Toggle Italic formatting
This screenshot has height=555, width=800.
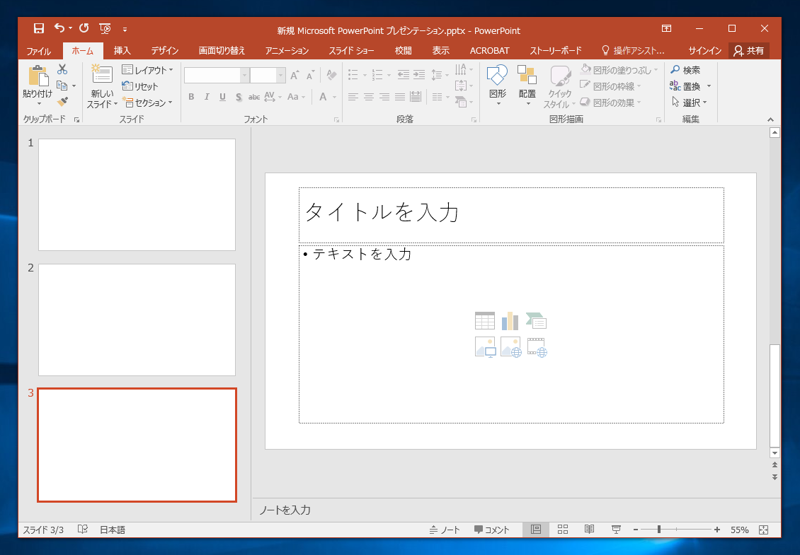207,97
